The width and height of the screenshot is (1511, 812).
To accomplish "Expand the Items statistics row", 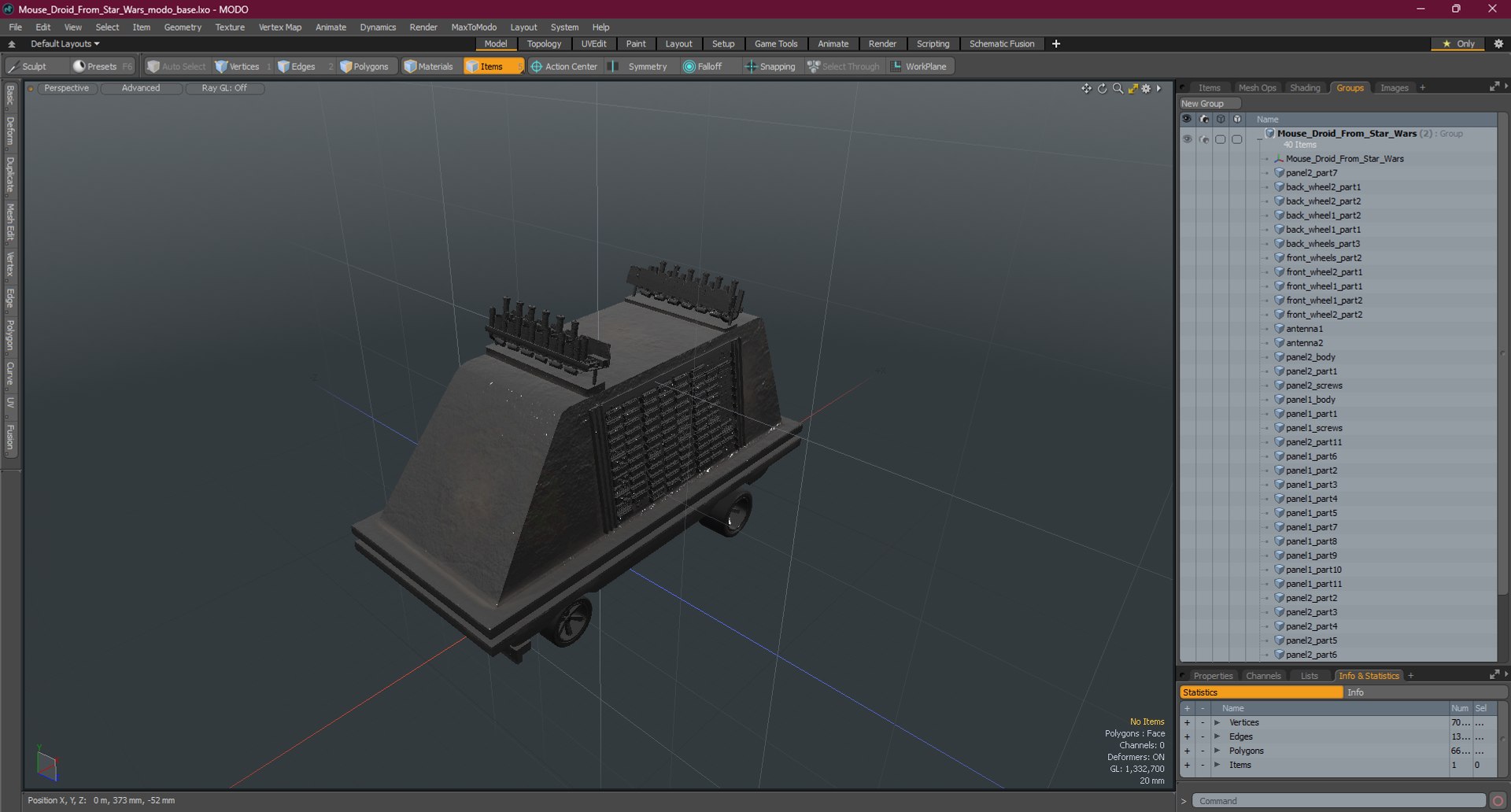I will point(1217,765).
